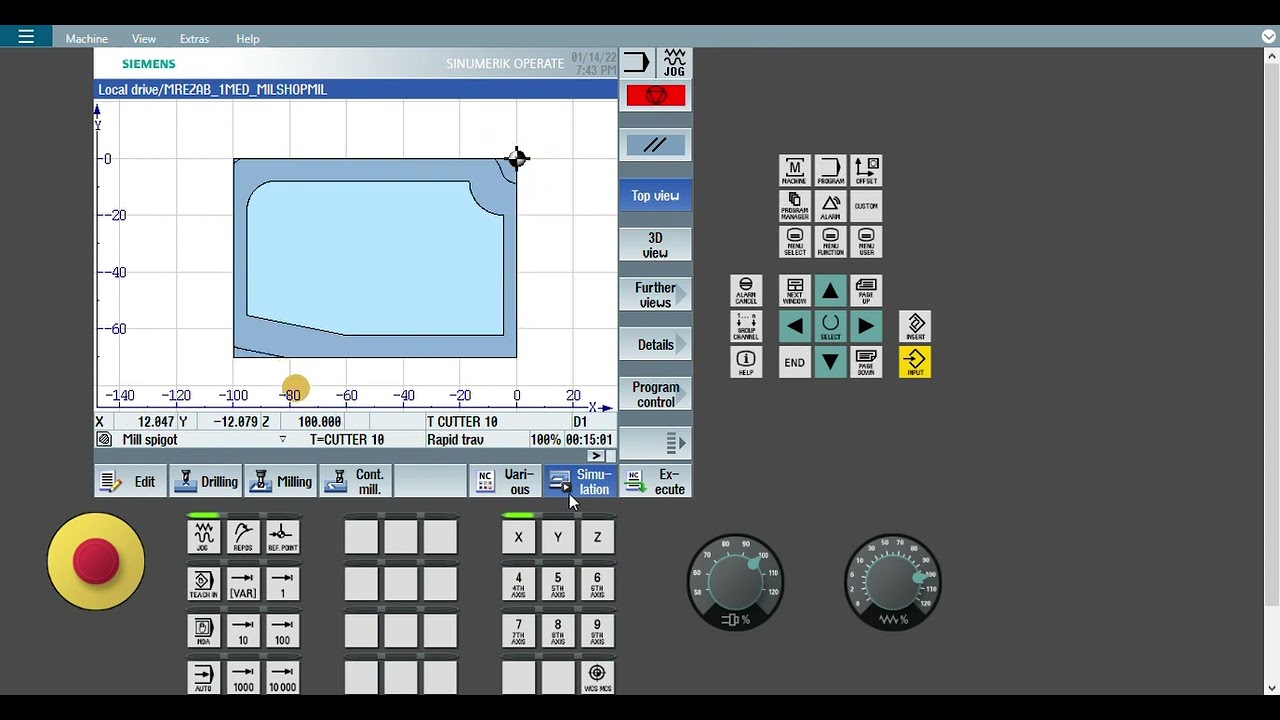Viewport: 1280px width, 720px height.
Task: Click the cursor down arrow key
Action: [x=830, y=362]
